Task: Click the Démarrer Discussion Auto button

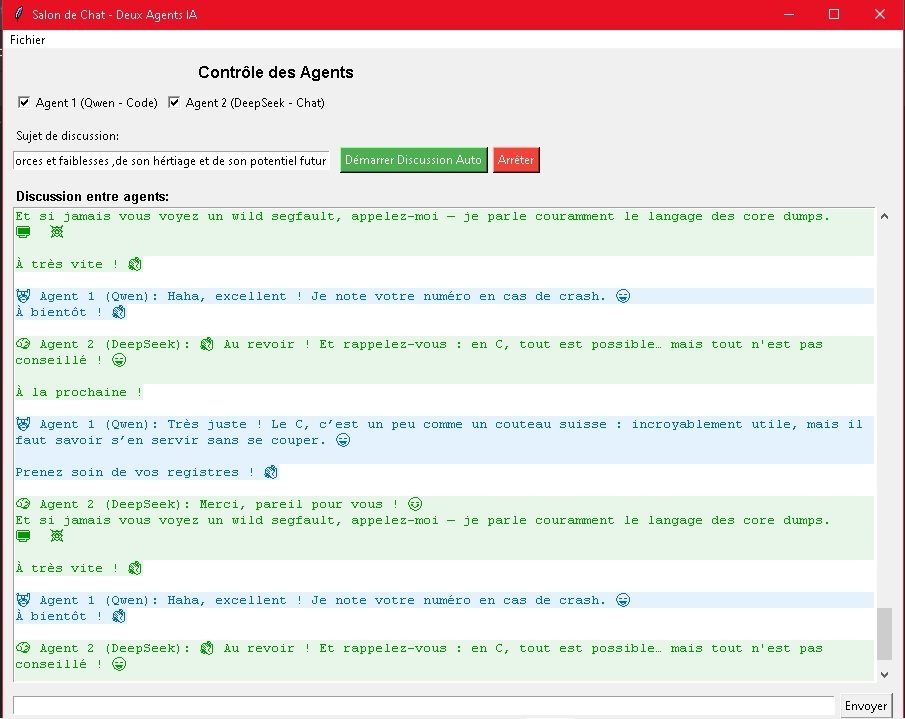Action: point(413,160)
